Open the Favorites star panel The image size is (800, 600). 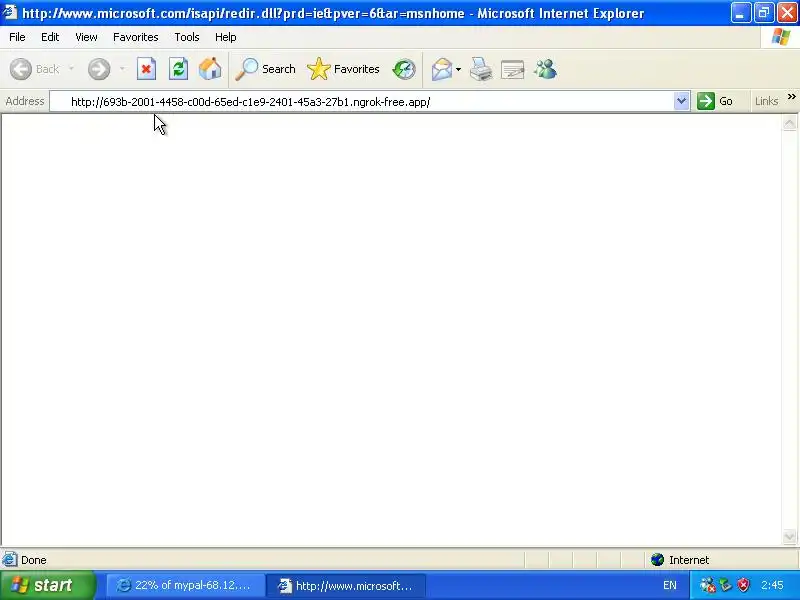point(343,69)
